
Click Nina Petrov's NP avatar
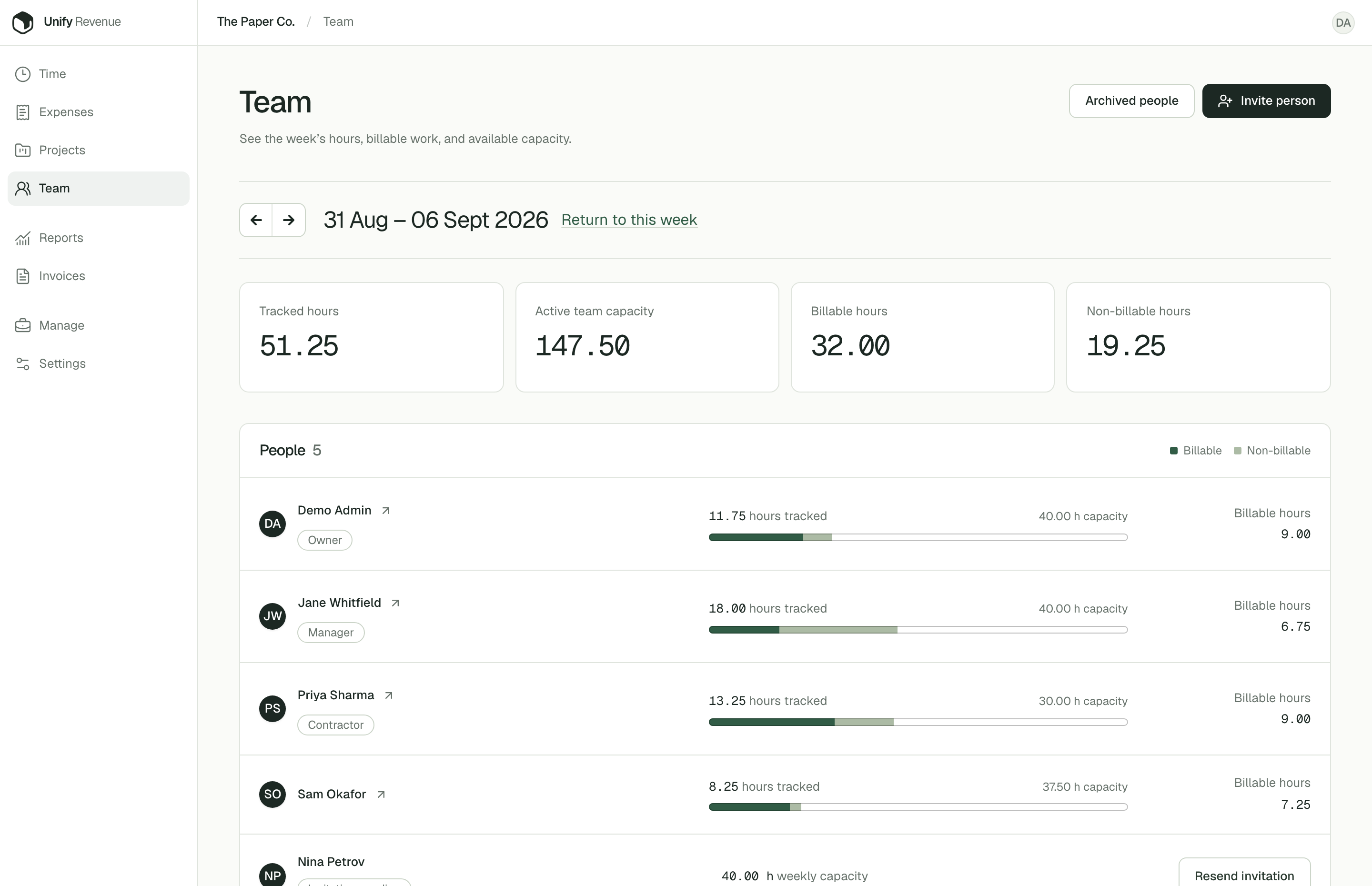click(x=272, y=875)
